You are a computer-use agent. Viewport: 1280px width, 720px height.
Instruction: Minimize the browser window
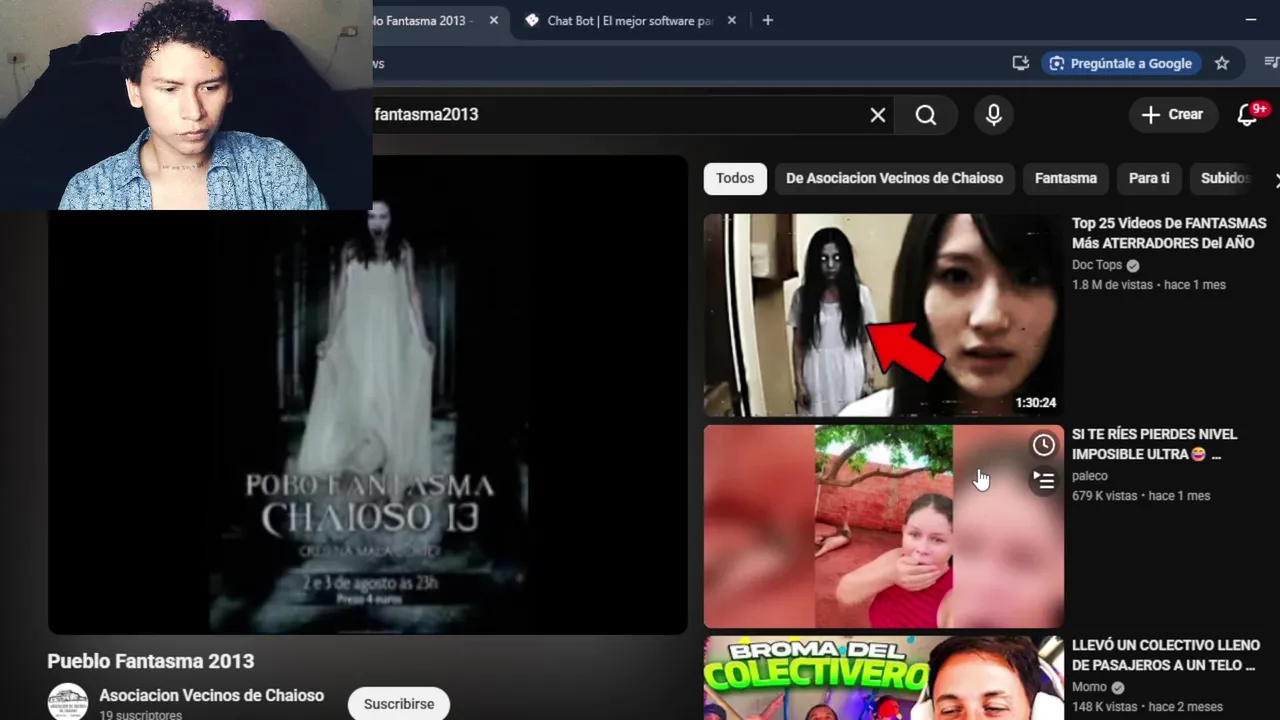[1250, 20]
